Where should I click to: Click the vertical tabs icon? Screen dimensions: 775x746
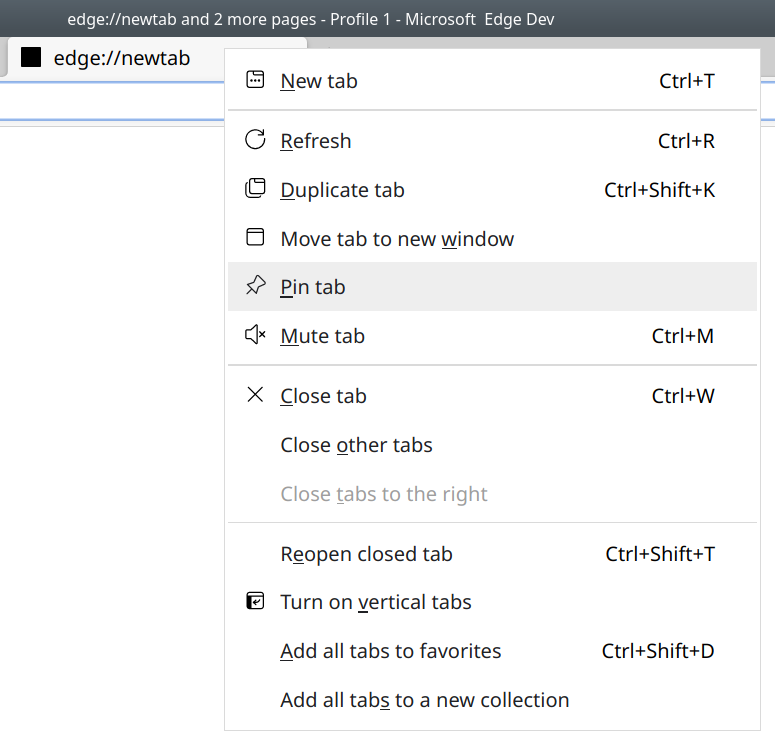(x=255, y=601)
